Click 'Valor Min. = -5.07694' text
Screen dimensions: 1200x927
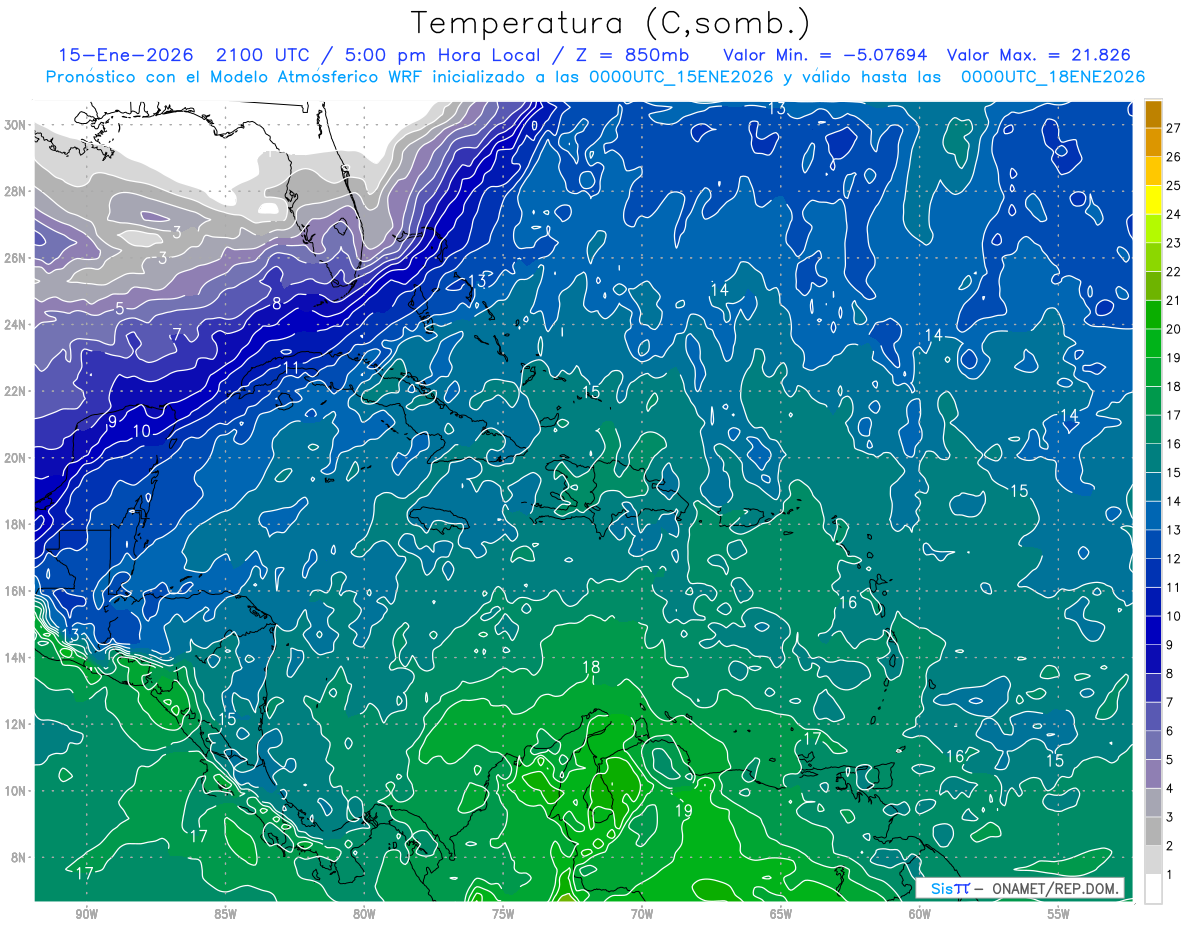[x=825, y=55]
